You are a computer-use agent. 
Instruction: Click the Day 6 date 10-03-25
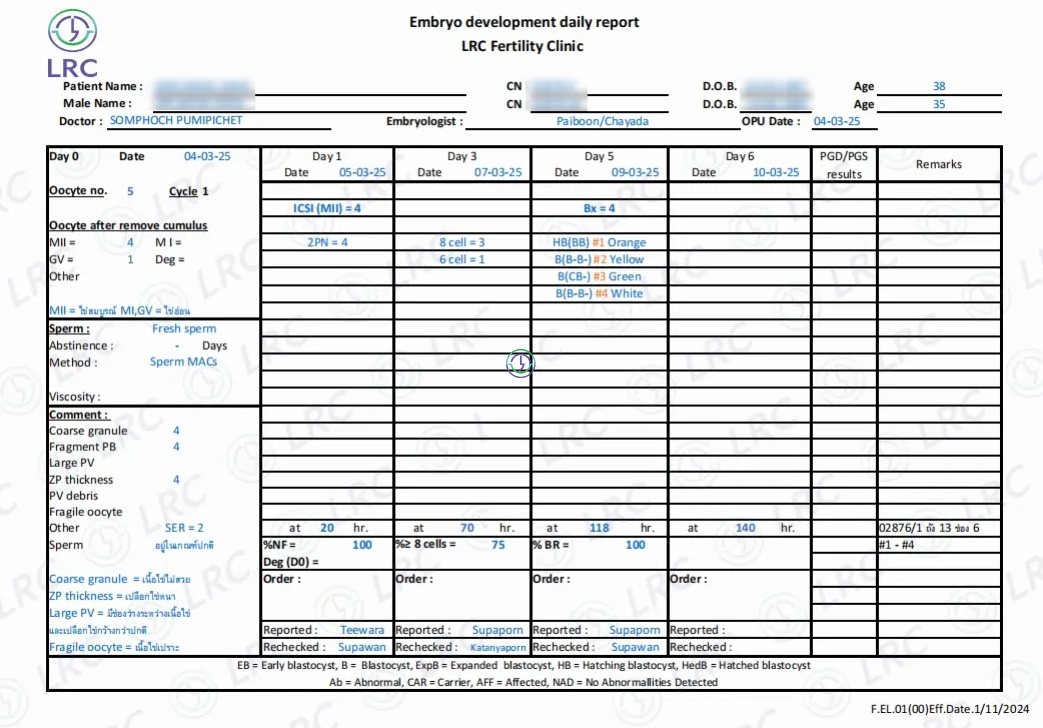pyautogui.click(x=776, y=172)
